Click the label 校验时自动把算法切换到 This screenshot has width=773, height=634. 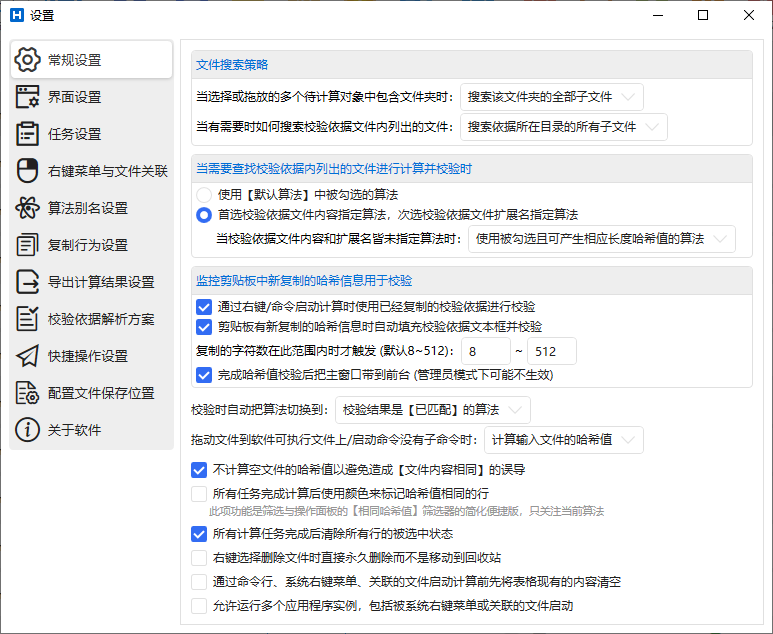pyautogui.click(x=260, y=410)
